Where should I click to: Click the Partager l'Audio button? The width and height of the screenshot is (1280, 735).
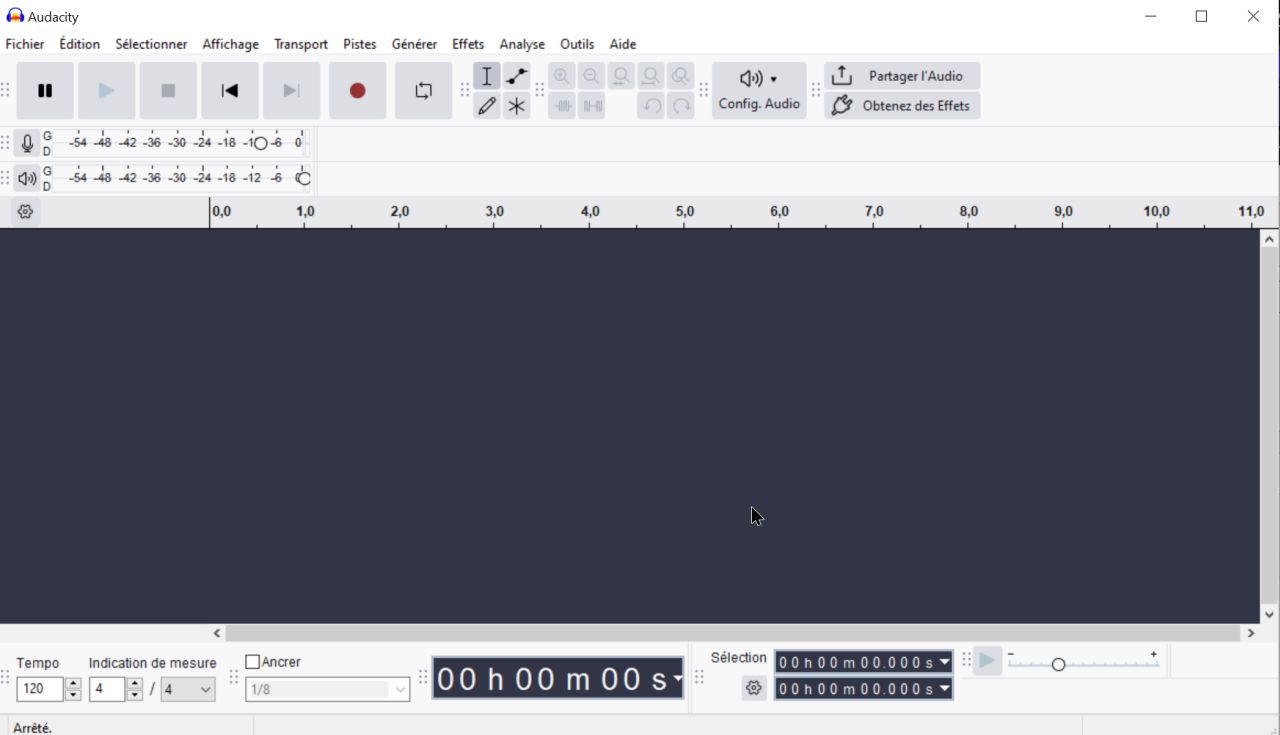(x=901, y=75)
